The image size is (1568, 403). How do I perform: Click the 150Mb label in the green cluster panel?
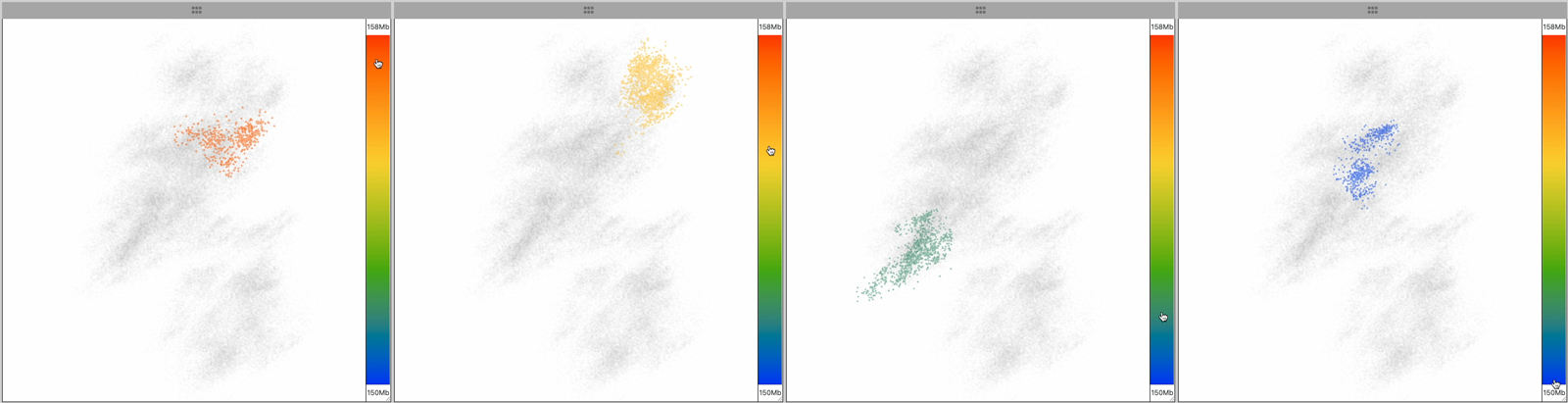[1161, 392]
